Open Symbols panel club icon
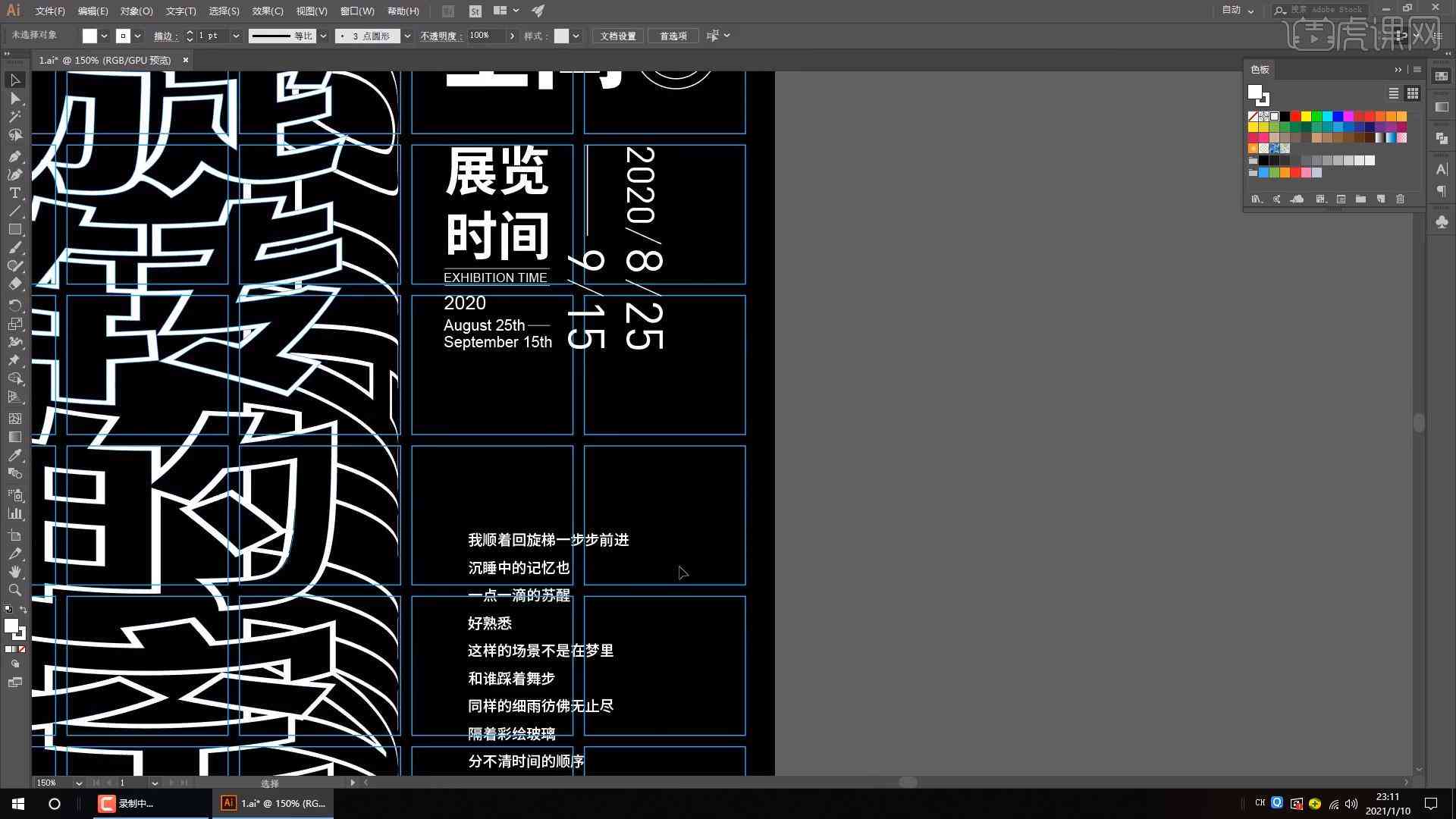The image size is (1456, 819). (1442, 222)
